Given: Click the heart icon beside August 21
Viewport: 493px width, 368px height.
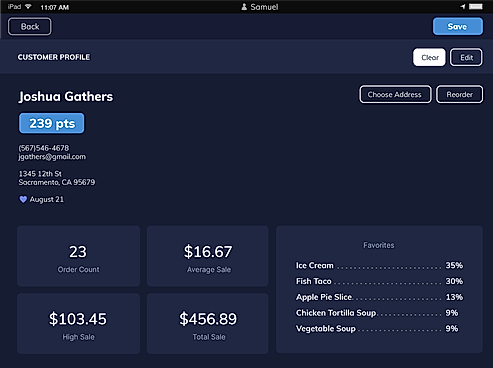Looking at the screenshot, I should point(23,199).
